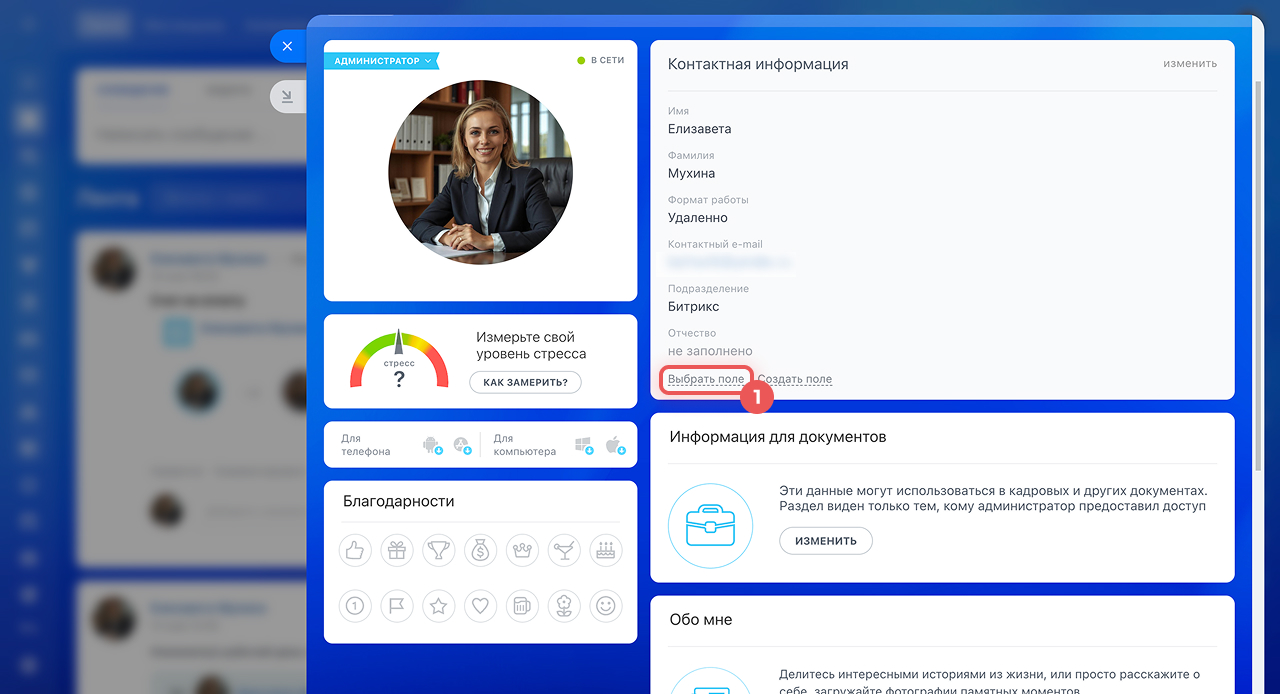1280x694 pixels.
Task: Click изменить link in Контактная информация
Action: 1190,63
